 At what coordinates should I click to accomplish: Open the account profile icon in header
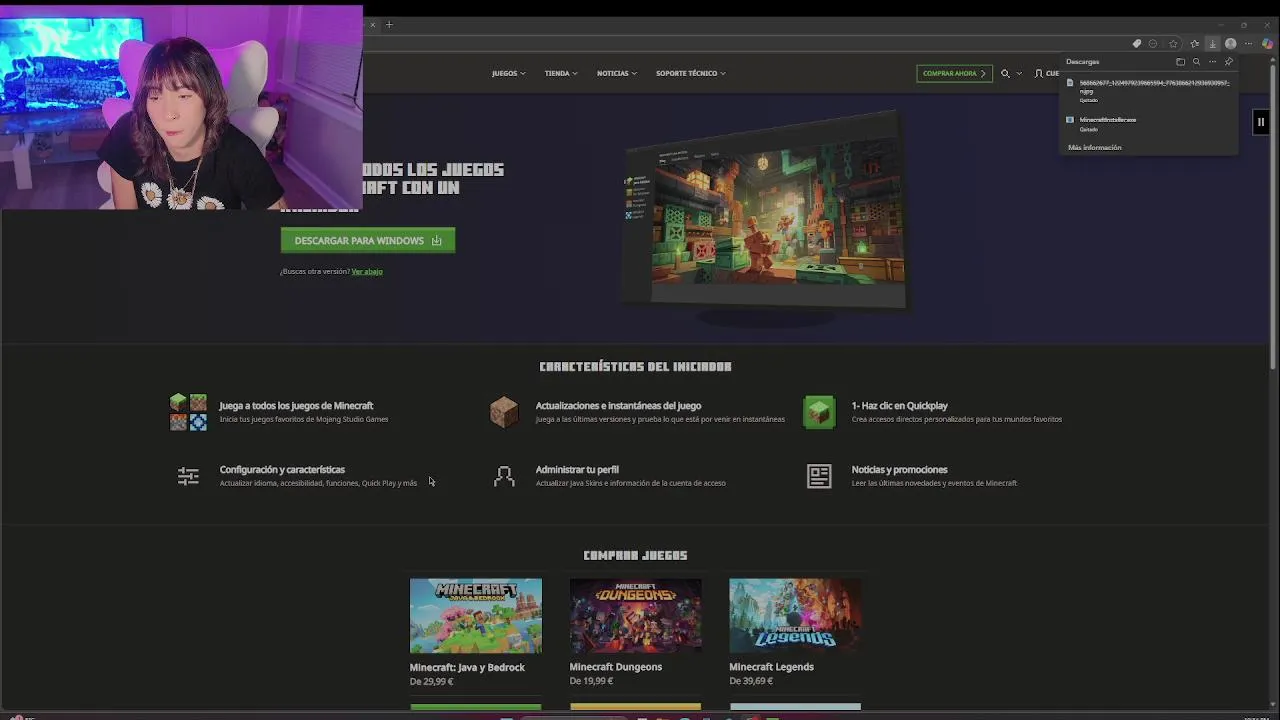pyautogui.click(x=1038, y=73)
